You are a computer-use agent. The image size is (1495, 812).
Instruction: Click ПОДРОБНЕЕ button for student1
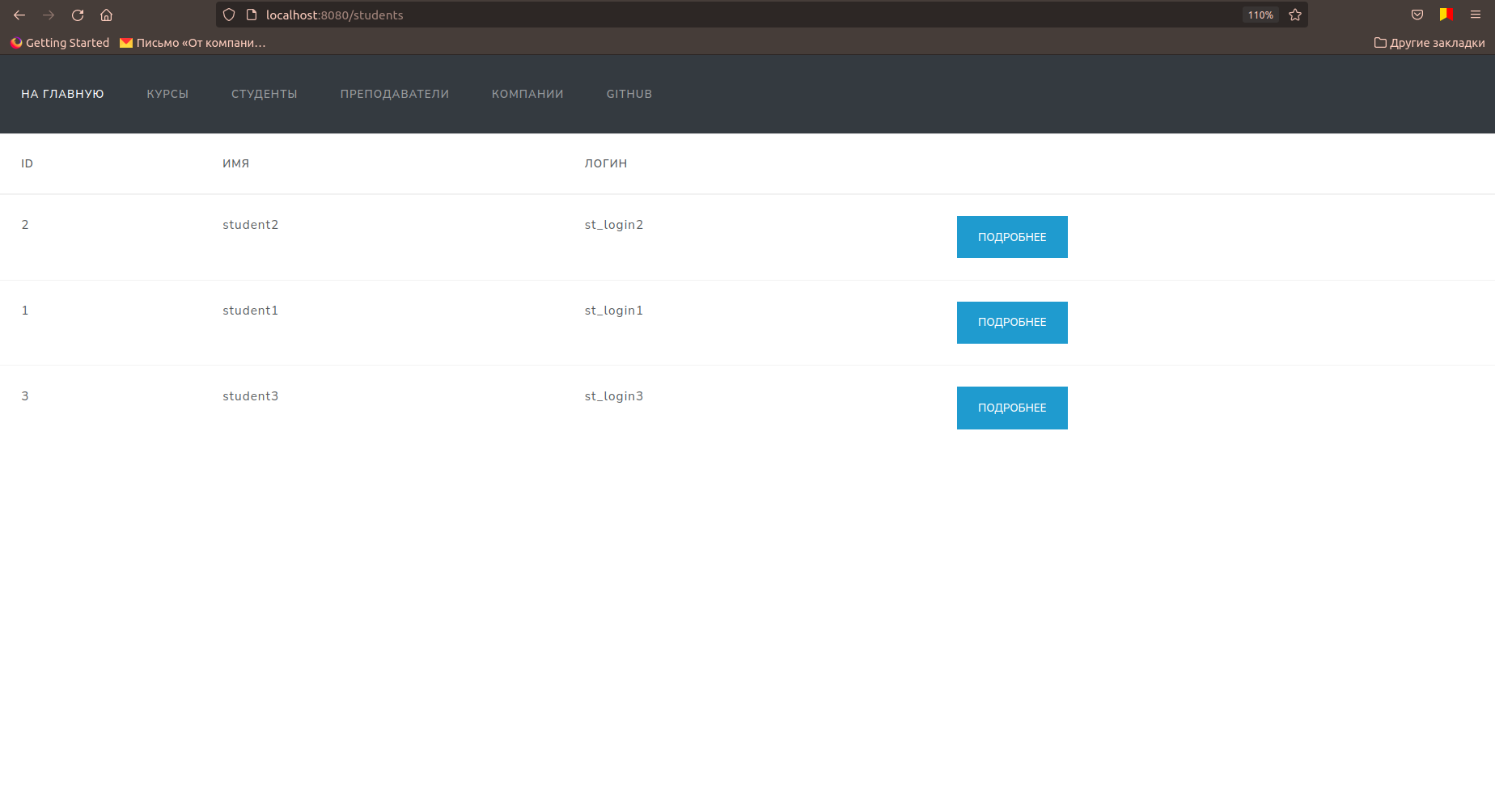(x=1012, y=323)
